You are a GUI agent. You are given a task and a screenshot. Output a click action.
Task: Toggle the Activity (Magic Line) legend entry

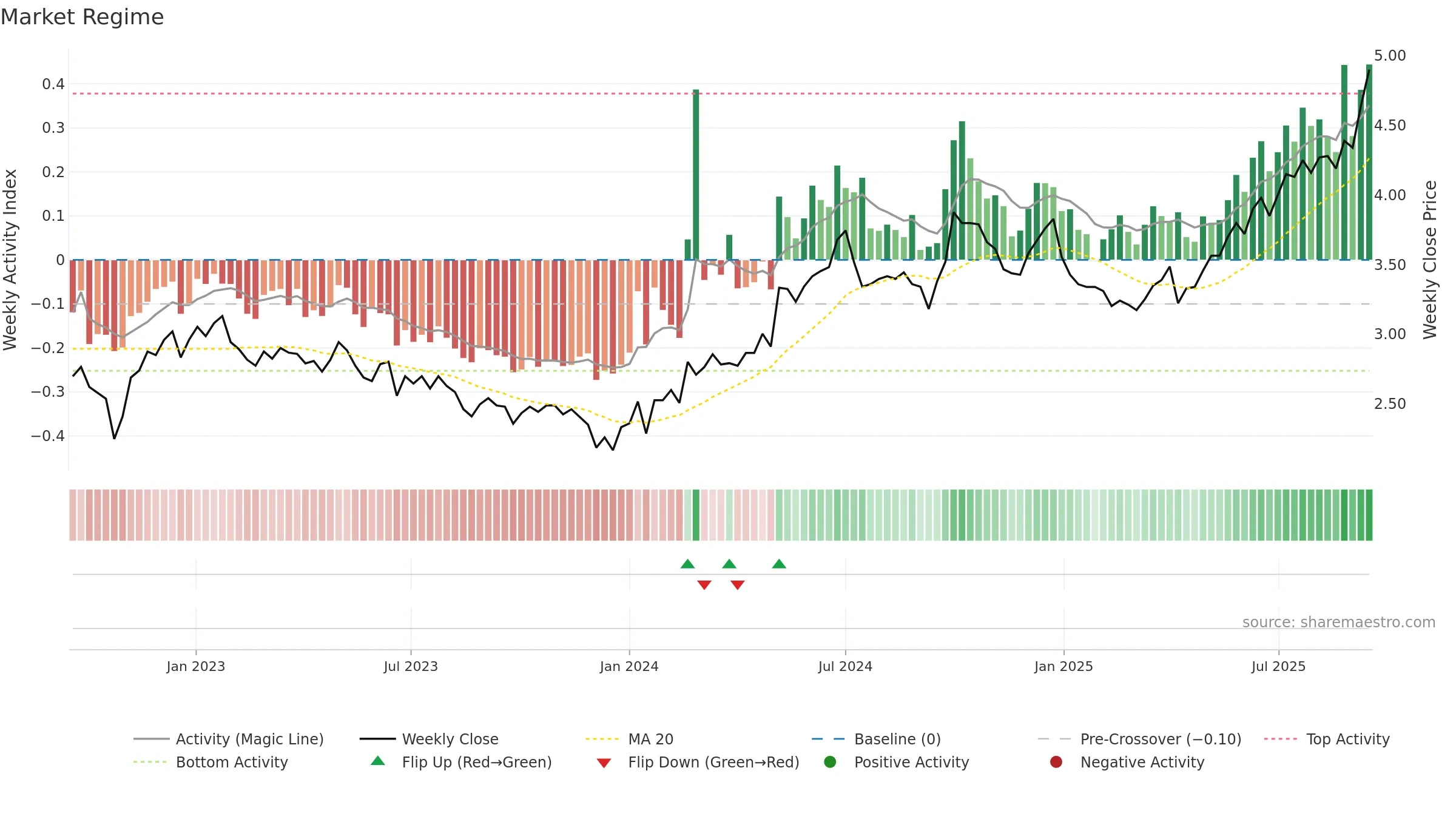(229, 739)
